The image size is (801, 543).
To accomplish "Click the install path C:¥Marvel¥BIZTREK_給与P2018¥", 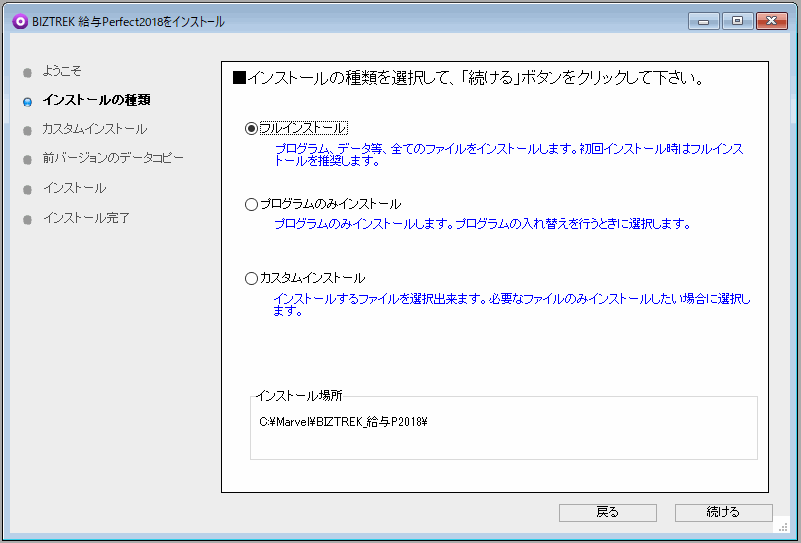I will point(343,422).
